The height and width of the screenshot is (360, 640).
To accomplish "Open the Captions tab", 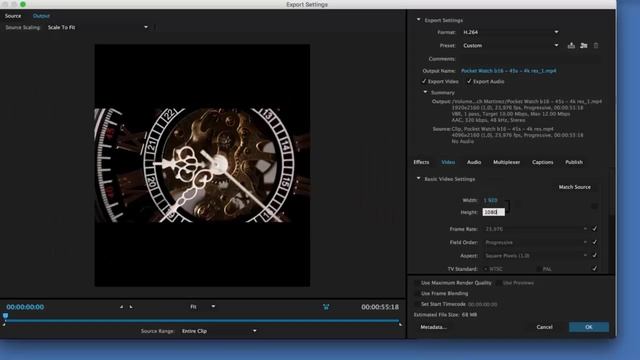I will (x=542, y=162).
